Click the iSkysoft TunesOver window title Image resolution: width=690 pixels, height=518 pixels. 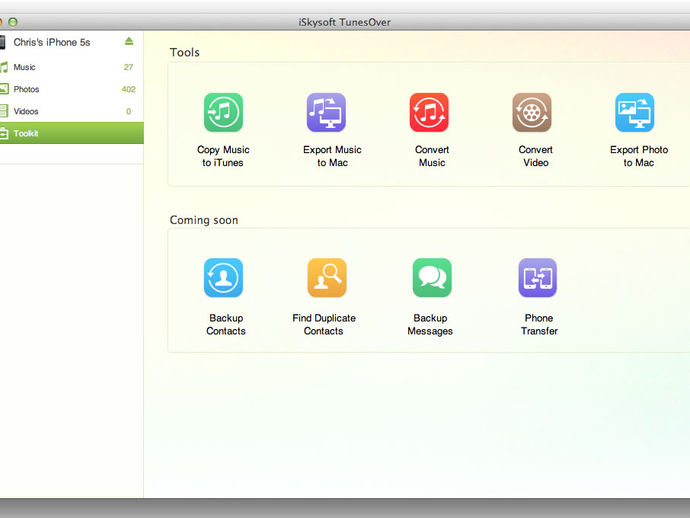coord(345,22)
